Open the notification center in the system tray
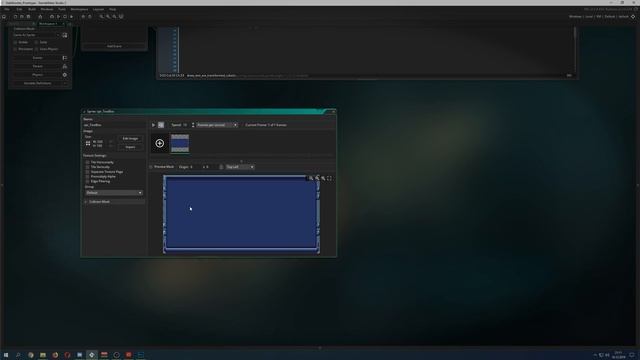The image size is (640, 360). 632,355
